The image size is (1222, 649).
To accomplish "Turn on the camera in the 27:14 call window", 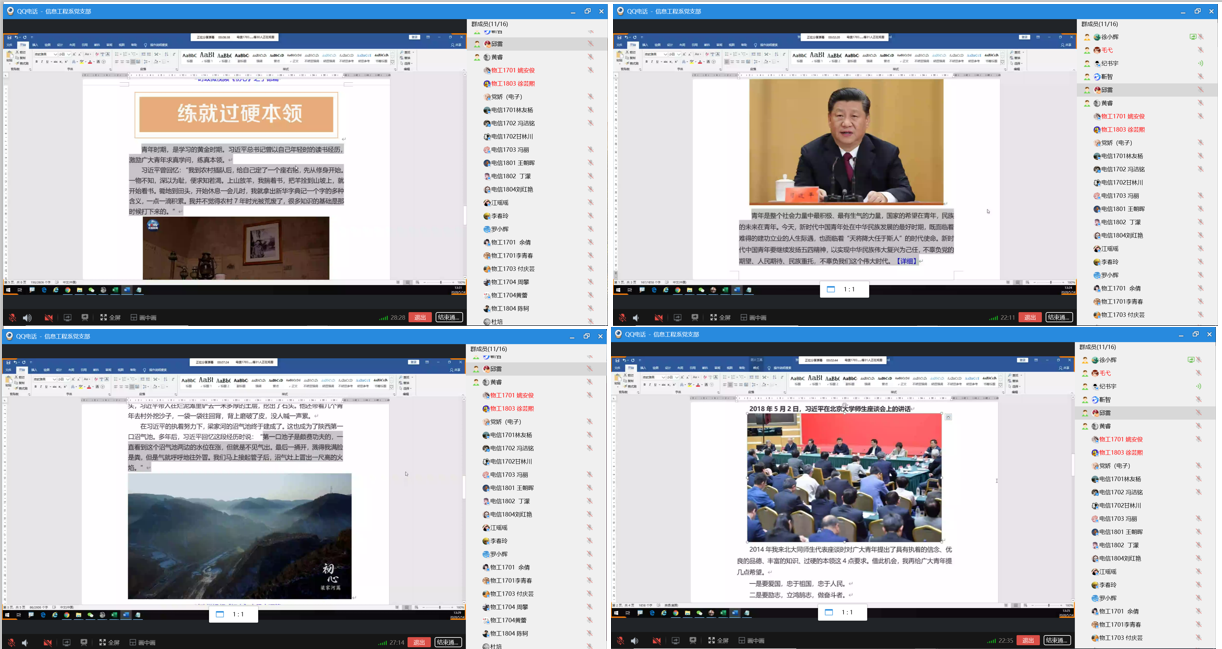I will 48,642.
